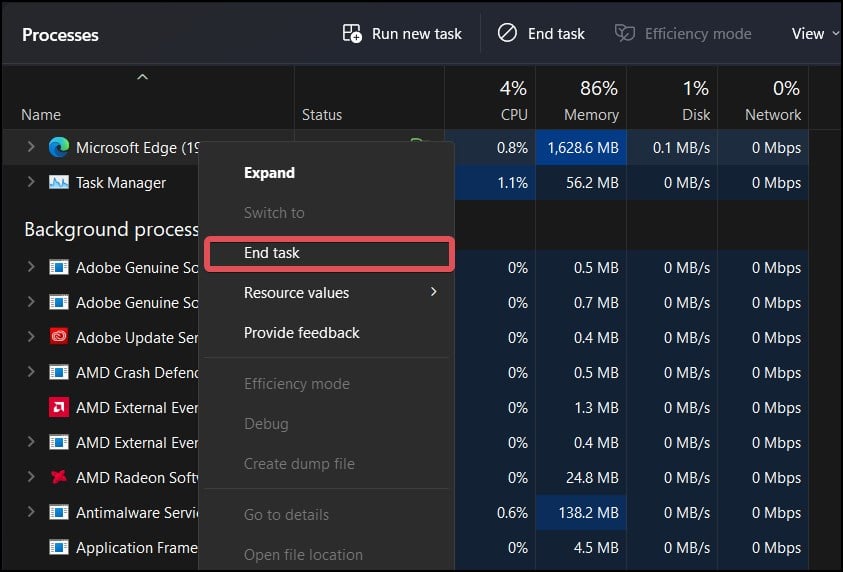This screenshot has height=572, width=843.
Task: Click the toolbar End task button
Action: click(541, 33)
